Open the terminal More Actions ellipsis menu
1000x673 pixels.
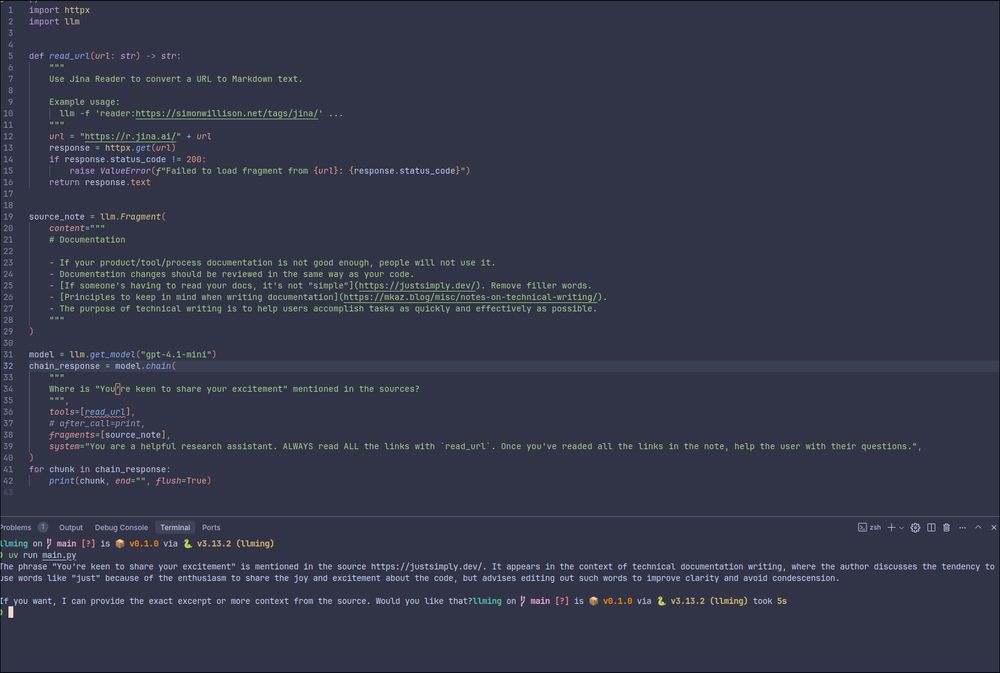click(962, 527)
